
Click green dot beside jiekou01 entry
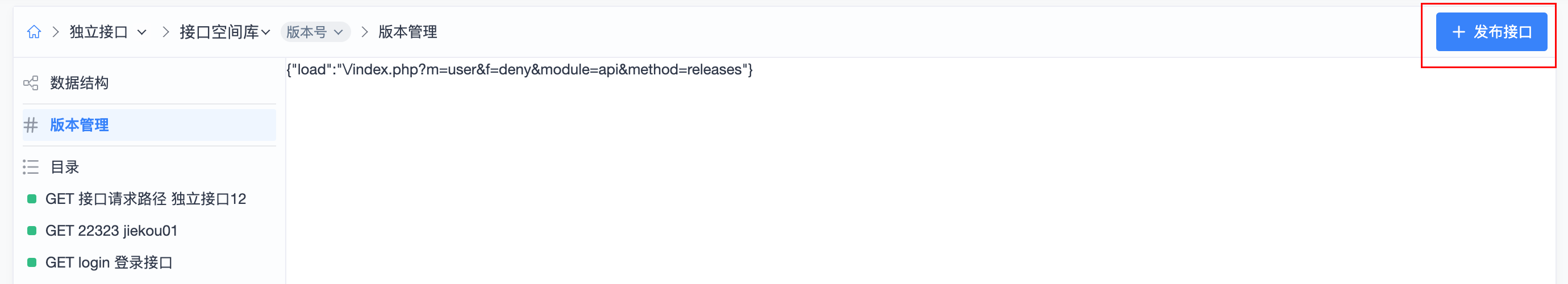32,231
